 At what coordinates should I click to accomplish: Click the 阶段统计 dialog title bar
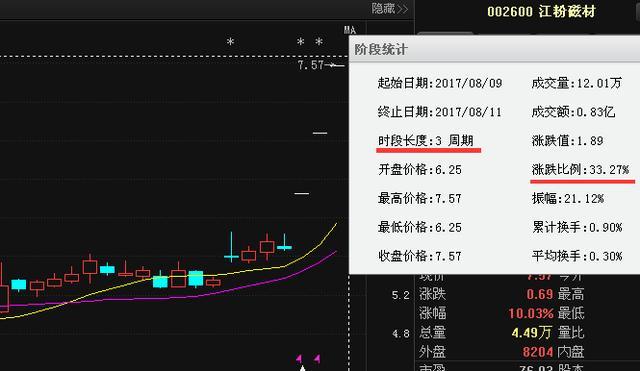tap(494, 49)
